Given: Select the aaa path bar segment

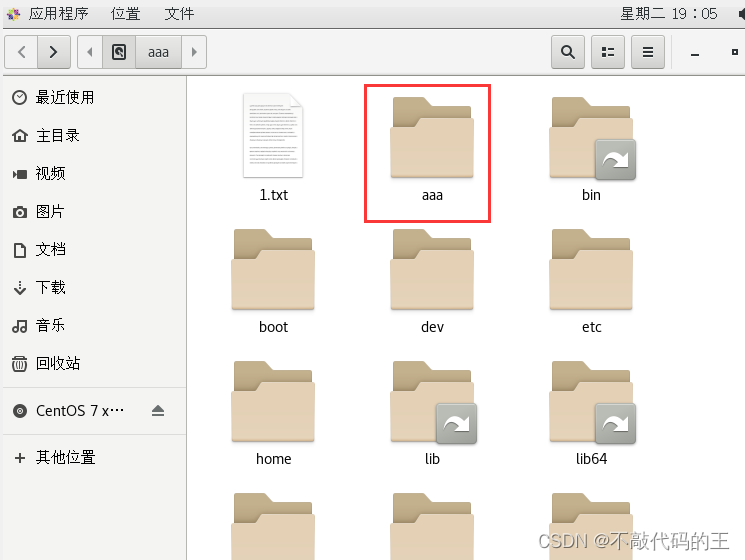Looking at the screenshot, I should click(158, 52).
